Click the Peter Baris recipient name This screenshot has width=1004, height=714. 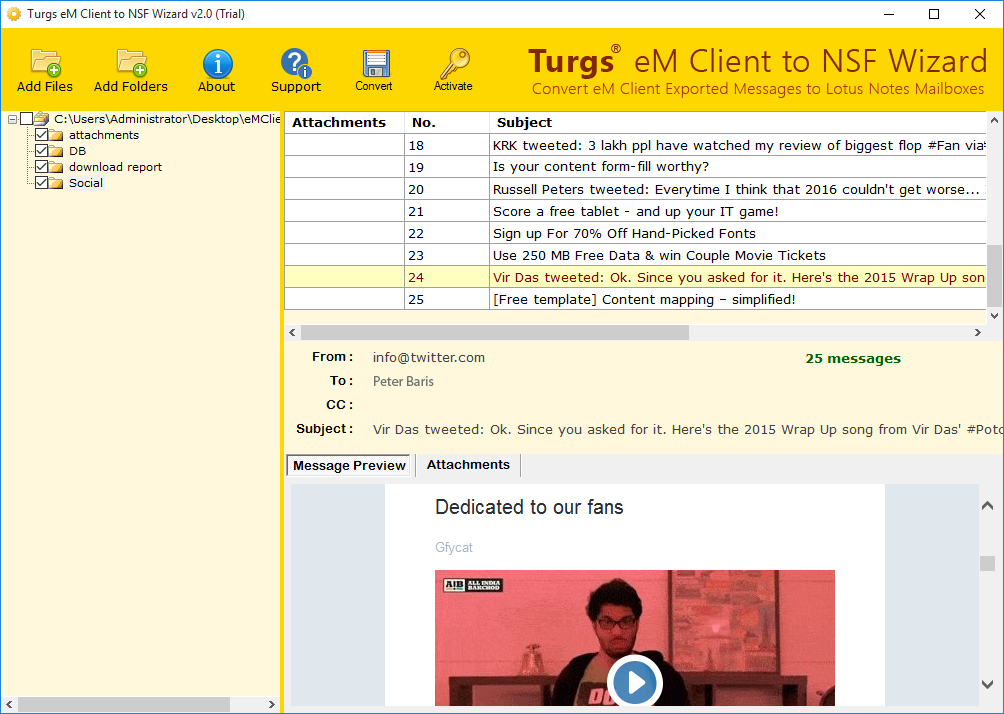[403, 381]
